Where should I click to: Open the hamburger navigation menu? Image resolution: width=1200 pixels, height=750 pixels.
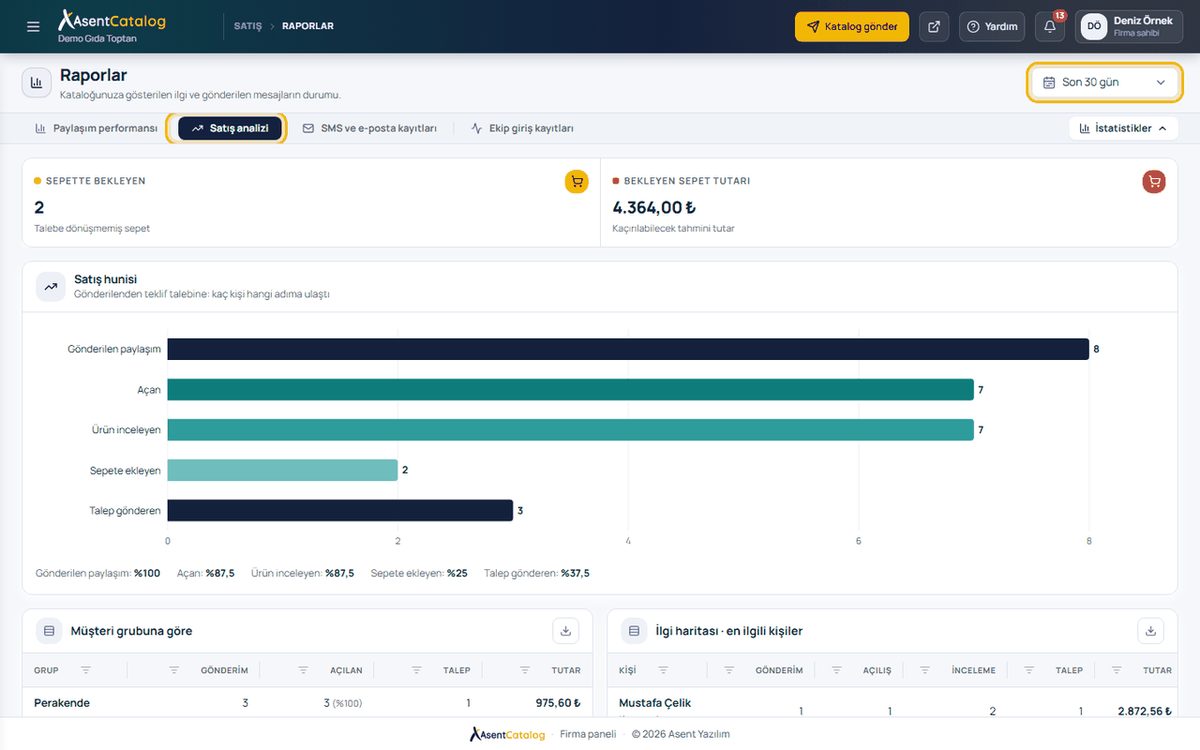(33, 27)
